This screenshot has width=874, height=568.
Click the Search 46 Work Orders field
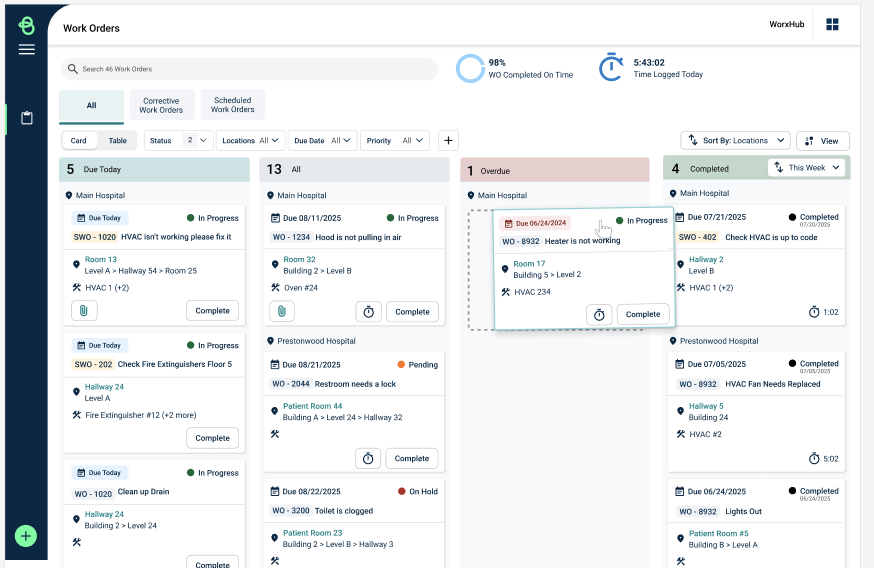coord(249,69)
